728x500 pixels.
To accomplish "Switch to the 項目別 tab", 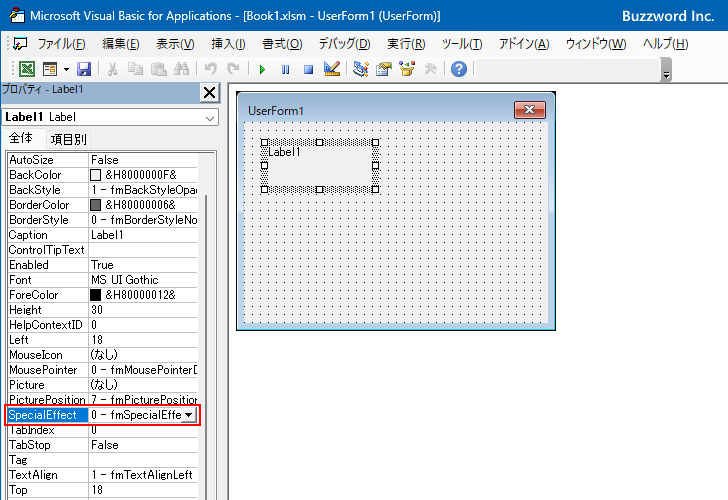I will [68, 139].
